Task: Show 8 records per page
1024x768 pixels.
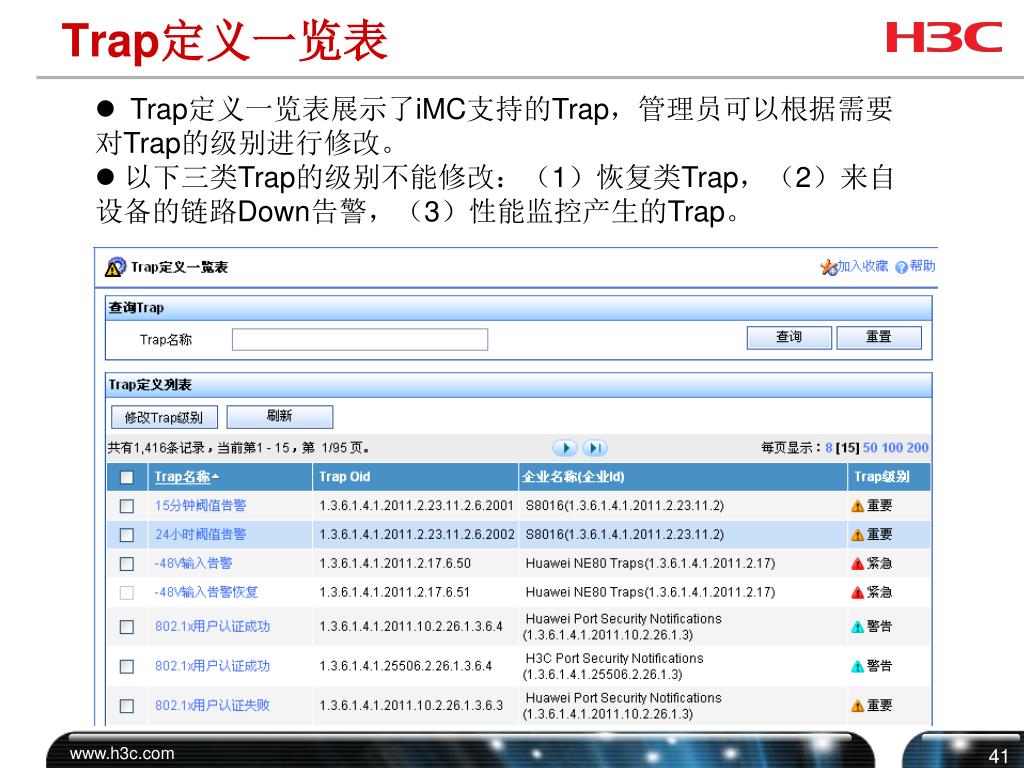Action: 829,448
